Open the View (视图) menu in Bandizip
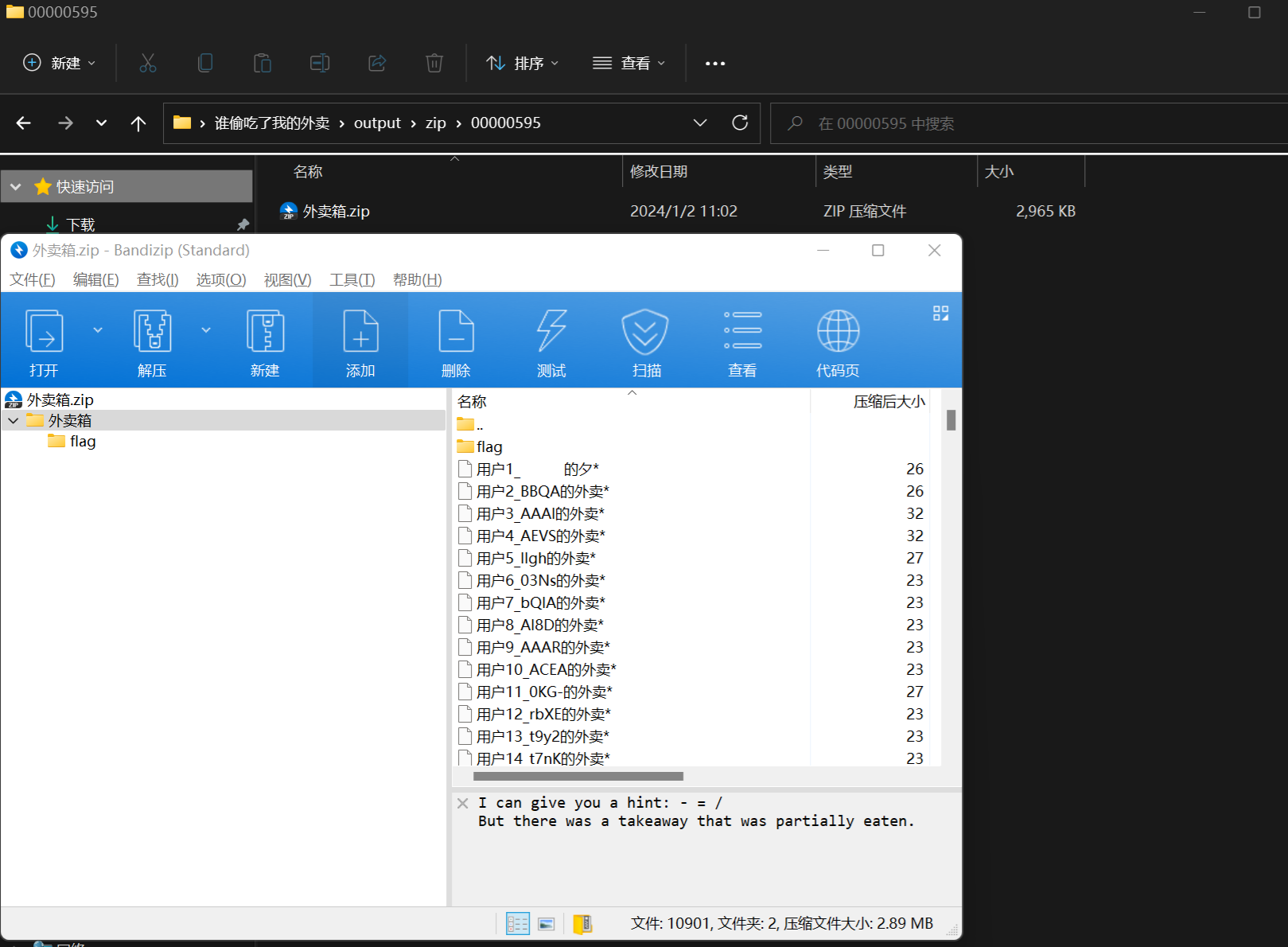The width and height of the screenshot is (1288, 947). pos(288,280)
